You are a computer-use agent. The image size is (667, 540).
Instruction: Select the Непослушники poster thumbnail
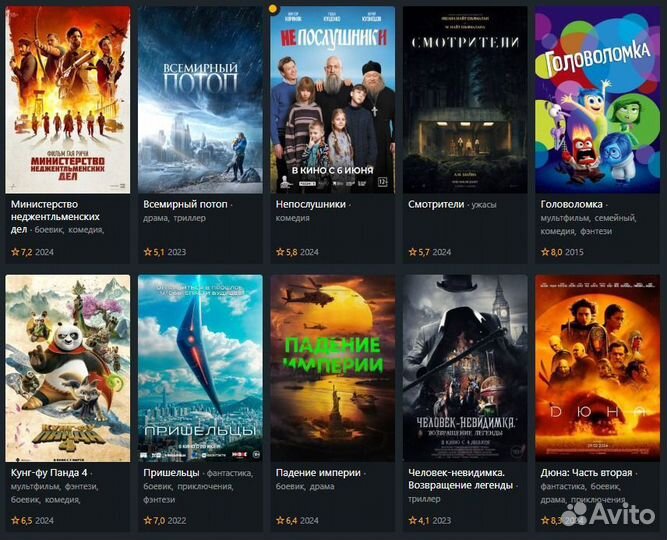[x=333, y=100]
